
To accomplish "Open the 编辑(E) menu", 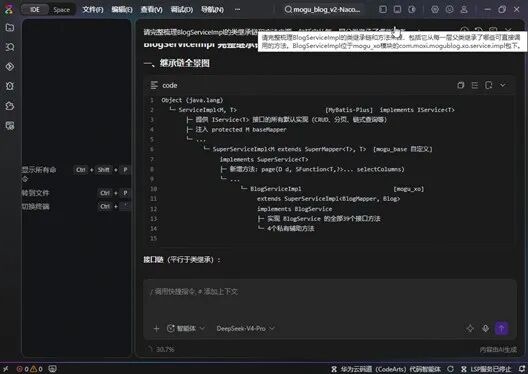I will [122, 10].
